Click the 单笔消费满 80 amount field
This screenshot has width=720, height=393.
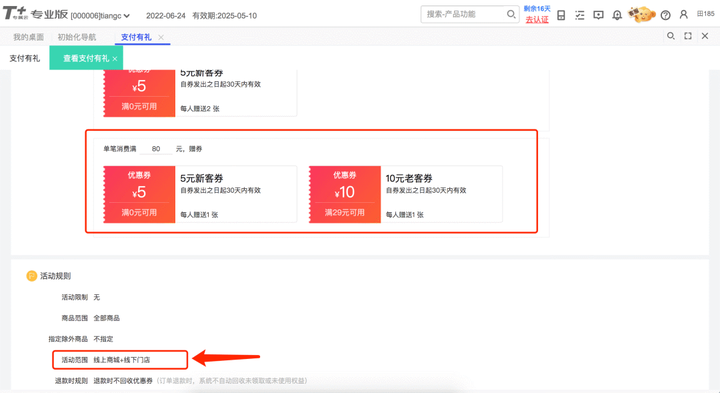[156, 149]
